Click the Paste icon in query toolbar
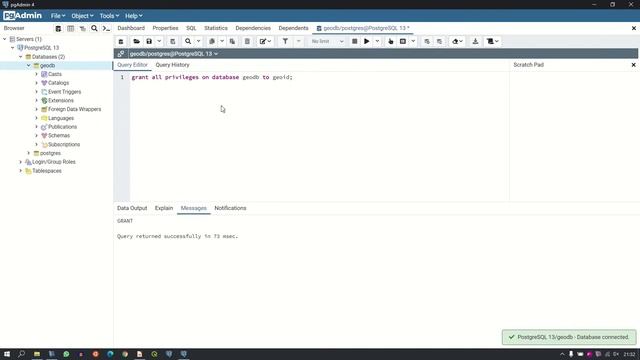Screen dimensions: 640x360 tap(232, 41)
